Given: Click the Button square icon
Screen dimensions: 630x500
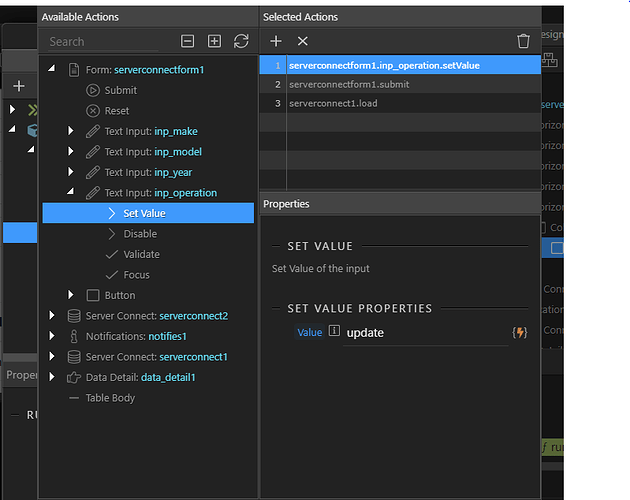Looking at the screenshot, I should click(x=93, y=295).
